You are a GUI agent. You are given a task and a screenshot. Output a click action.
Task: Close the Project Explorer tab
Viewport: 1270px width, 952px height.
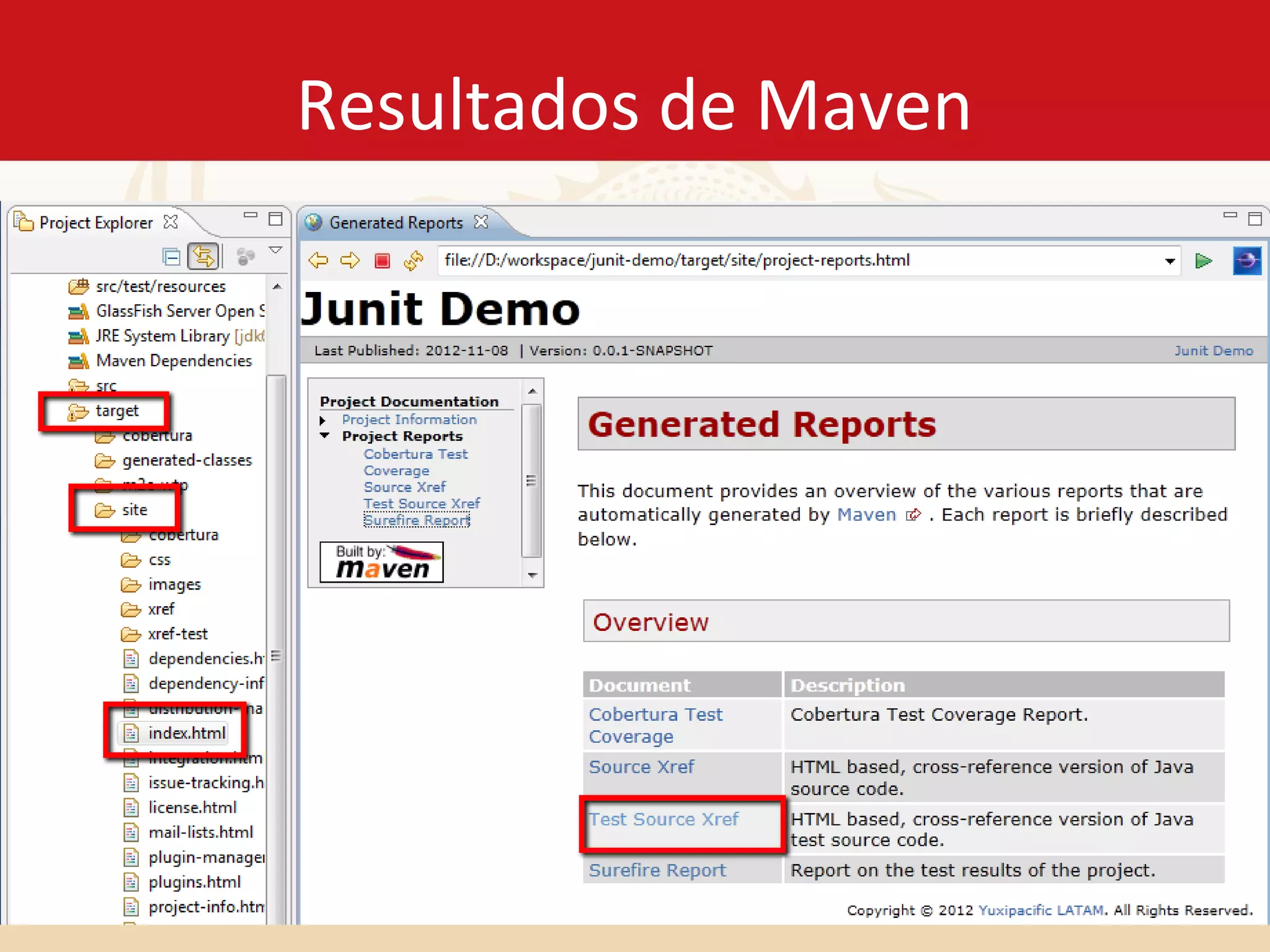click(x=171, y=222)
